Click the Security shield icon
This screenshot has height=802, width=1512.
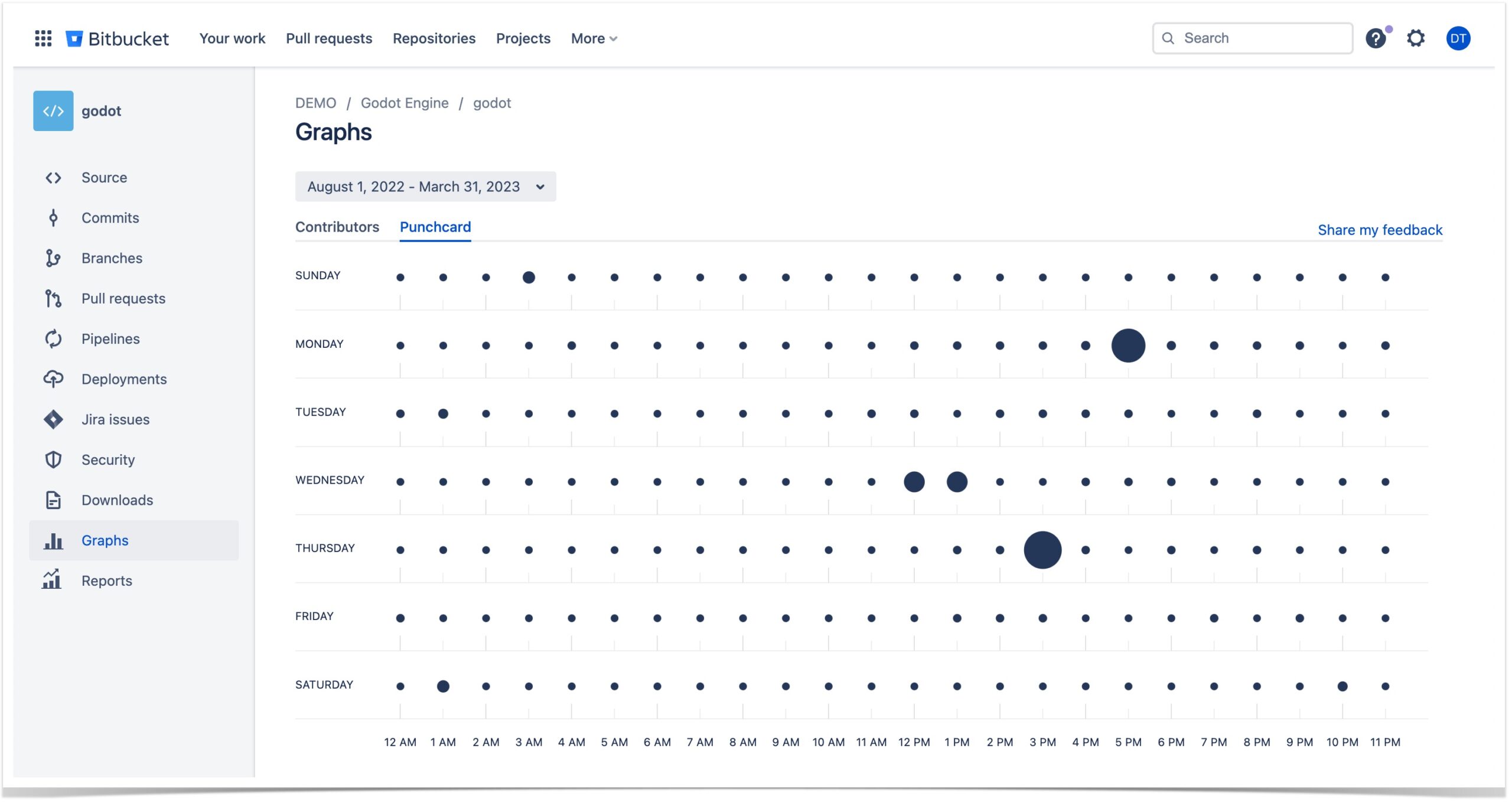point(53,459)
